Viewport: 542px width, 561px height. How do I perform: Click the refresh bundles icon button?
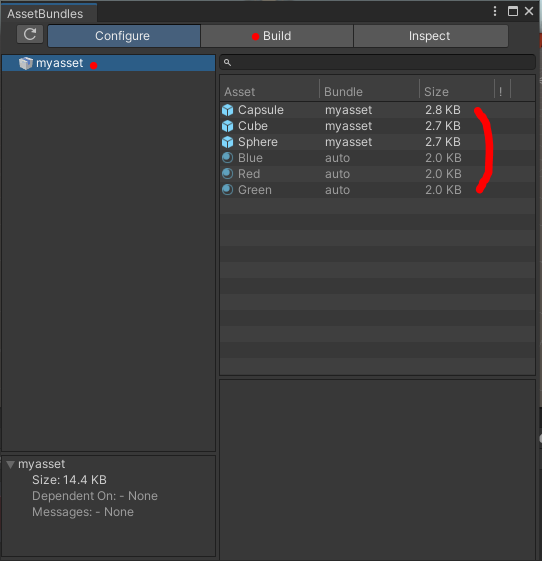coord(30,34)
